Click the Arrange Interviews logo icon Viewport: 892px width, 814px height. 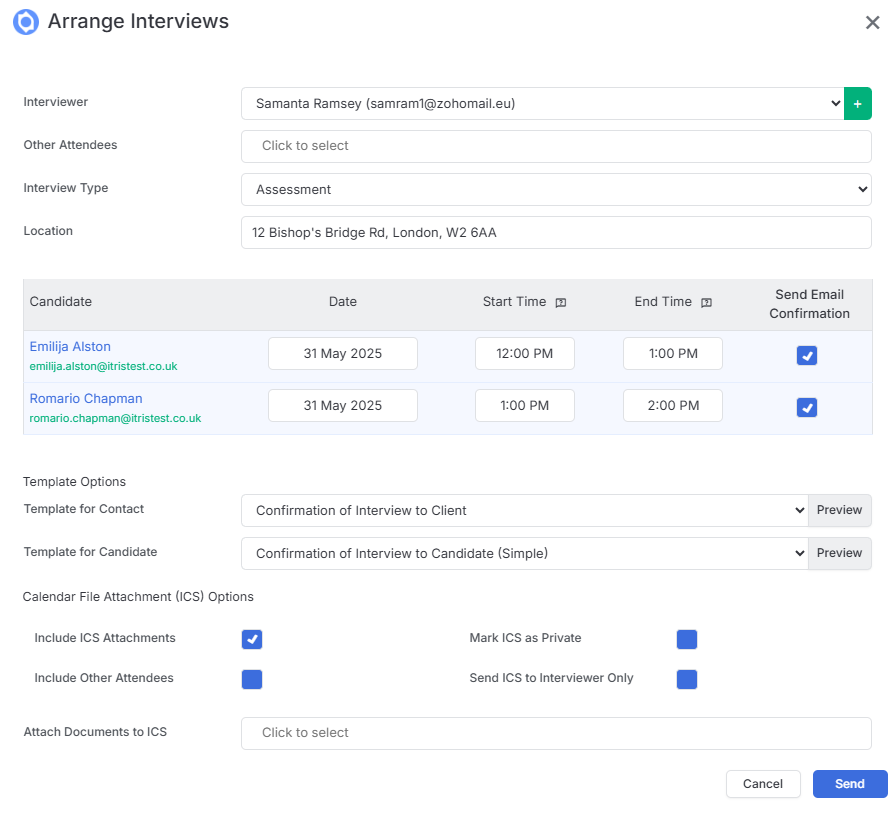(x=26, y=22)
